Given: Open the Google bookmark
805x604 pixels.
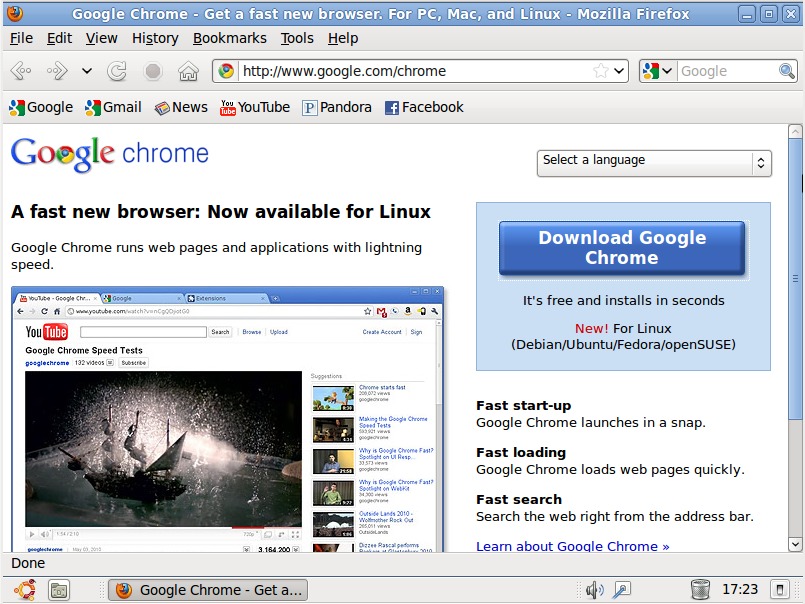Looking at the screenshot, I should [x=41, y=107].
